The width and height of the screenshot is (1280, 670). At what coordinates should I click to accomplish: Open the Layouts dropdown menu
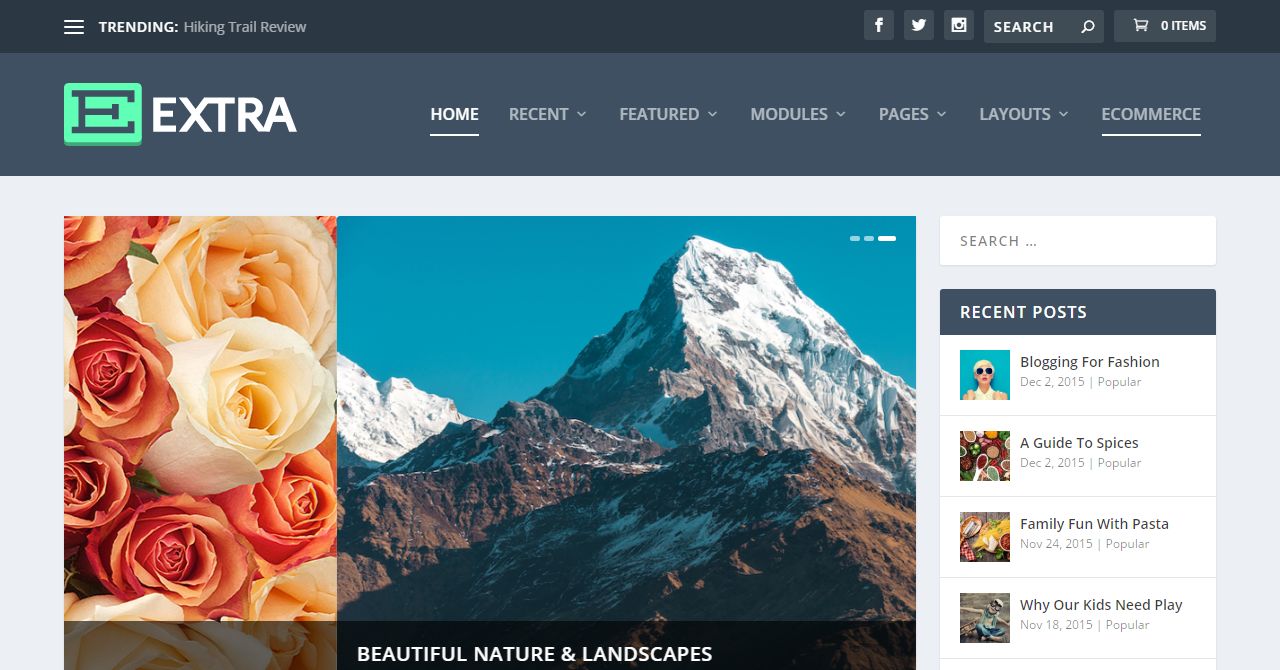click(1024, 114)
